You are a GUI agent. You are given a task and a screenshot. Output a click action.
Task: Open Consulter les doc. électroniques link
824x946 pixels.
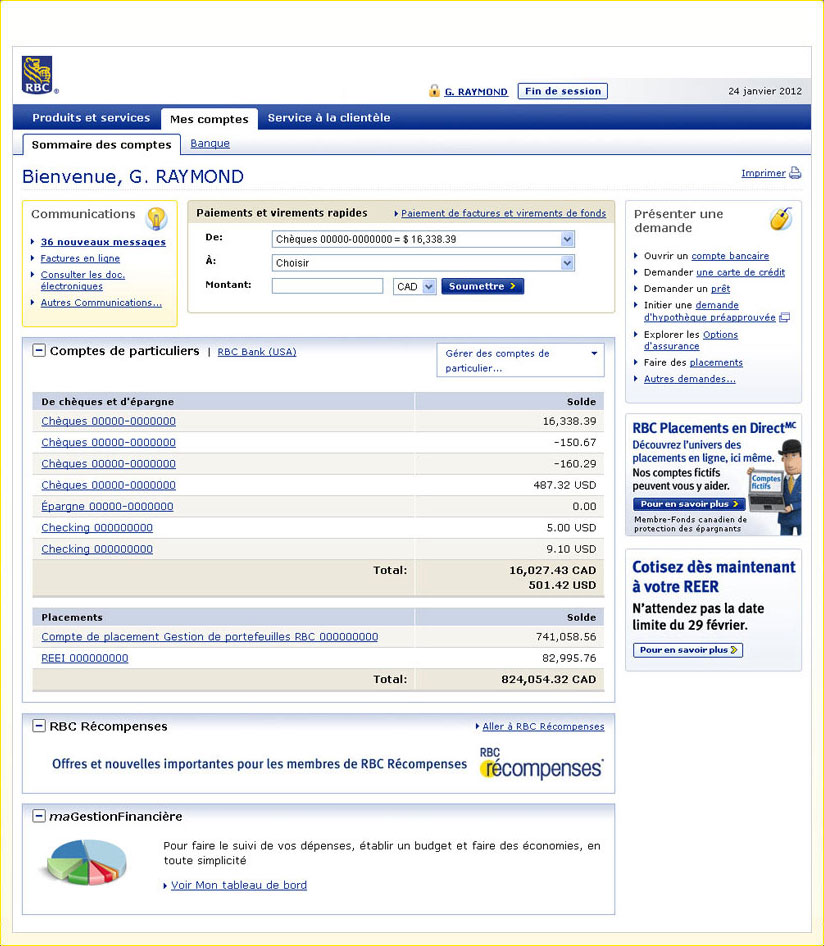tap(83, 280)
